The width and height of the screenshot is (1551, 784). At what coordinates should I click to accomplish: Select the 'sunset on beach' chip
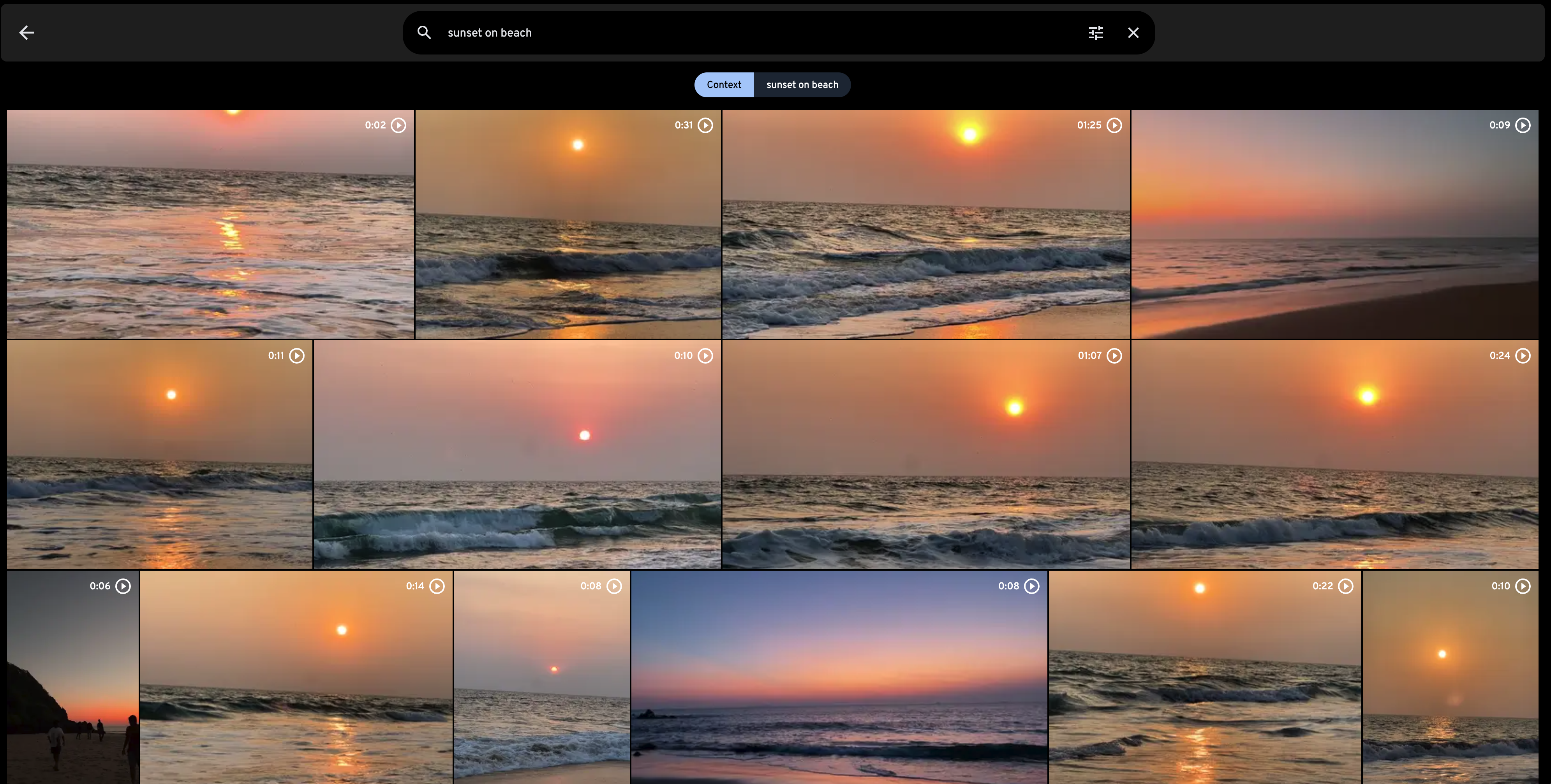802,85
